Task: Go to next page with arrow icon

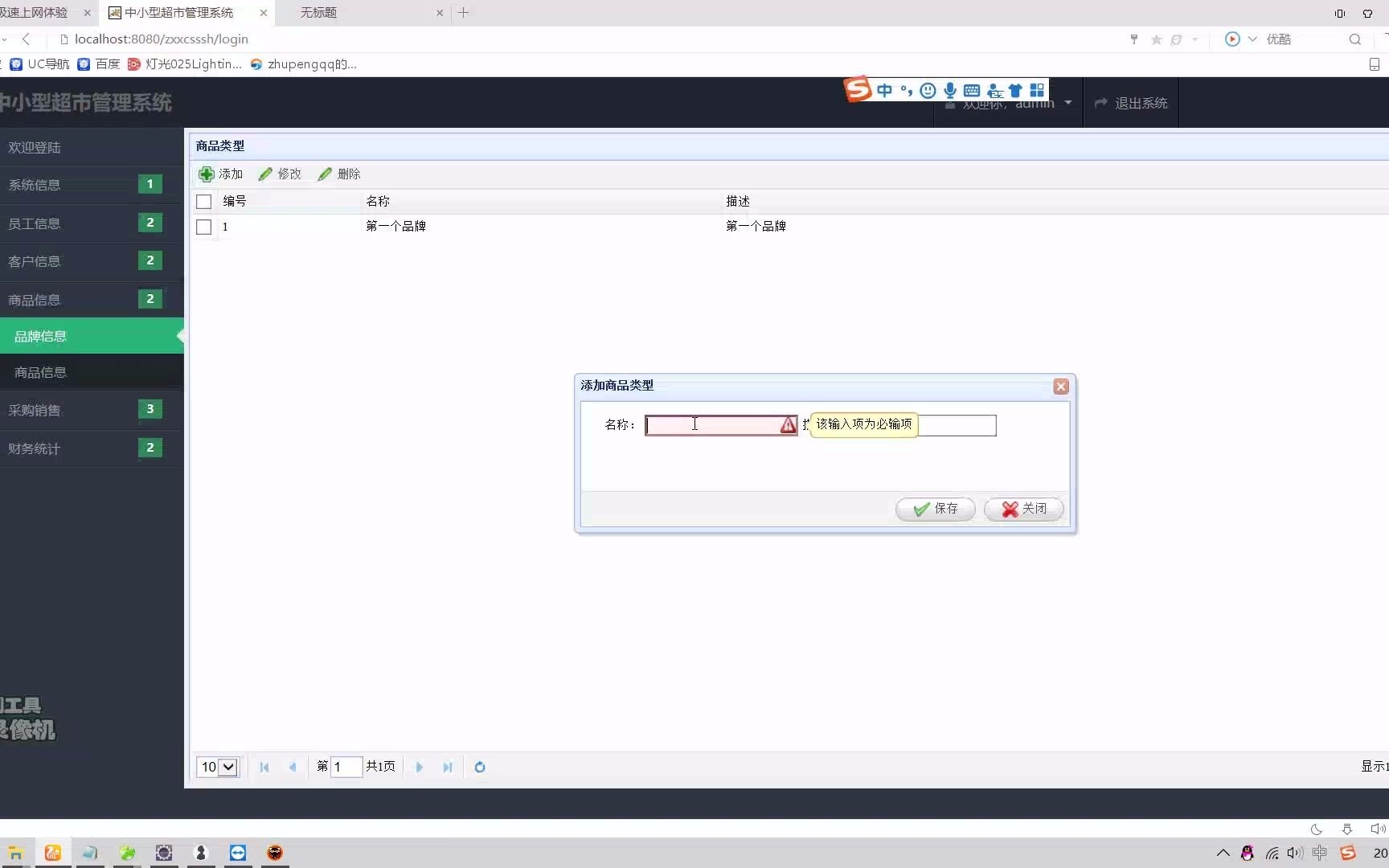Action: click(419, 767)
